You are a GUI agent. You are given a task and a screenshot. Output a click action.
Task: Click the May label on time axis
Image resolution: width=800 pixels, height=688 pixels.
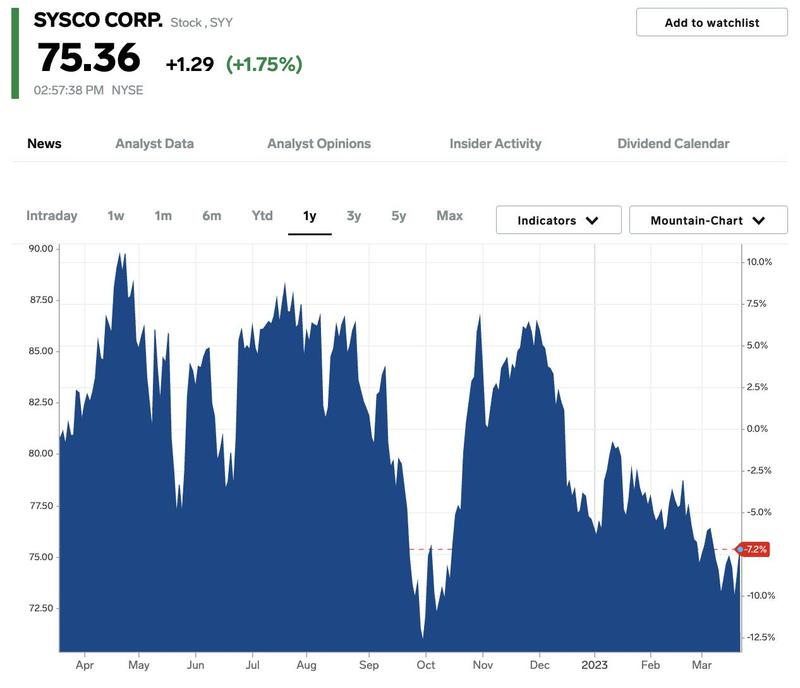[x=139, y=665]
